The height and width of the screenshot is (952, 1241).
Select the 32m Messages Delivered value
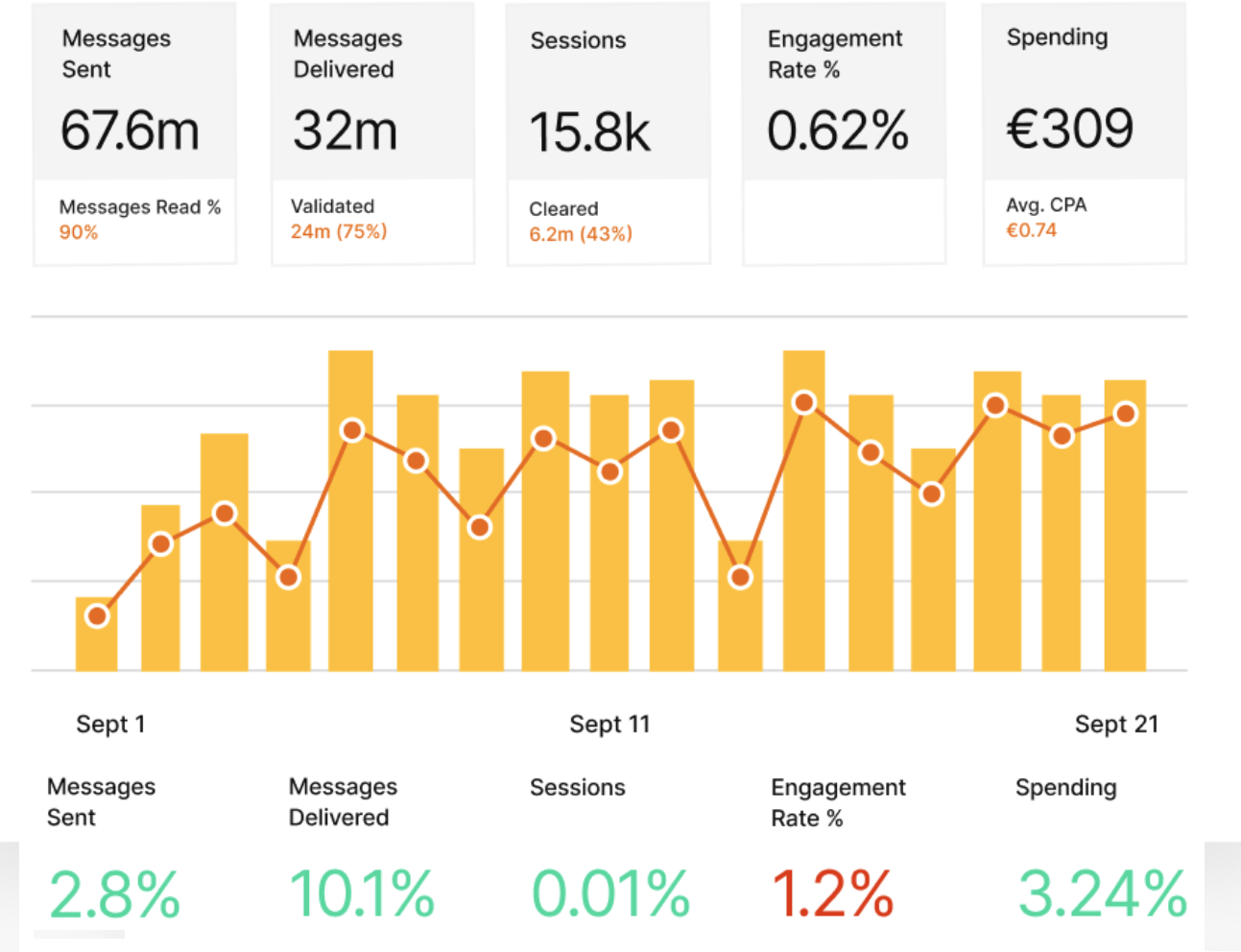(345, 131)
